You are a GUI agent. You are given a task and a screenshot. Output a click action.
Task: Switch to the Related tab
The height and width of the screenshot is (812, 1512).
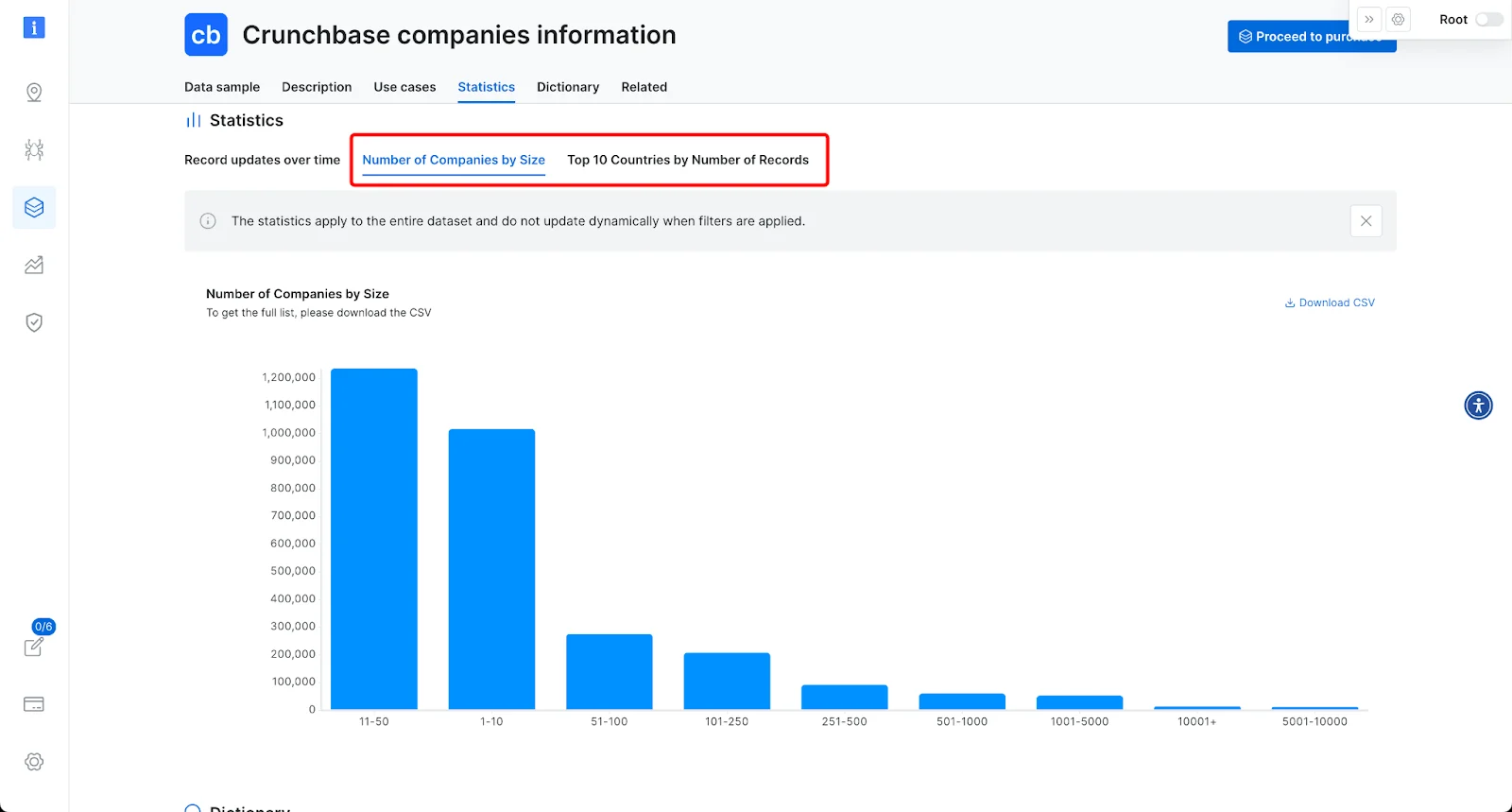(x=644, y=87)
